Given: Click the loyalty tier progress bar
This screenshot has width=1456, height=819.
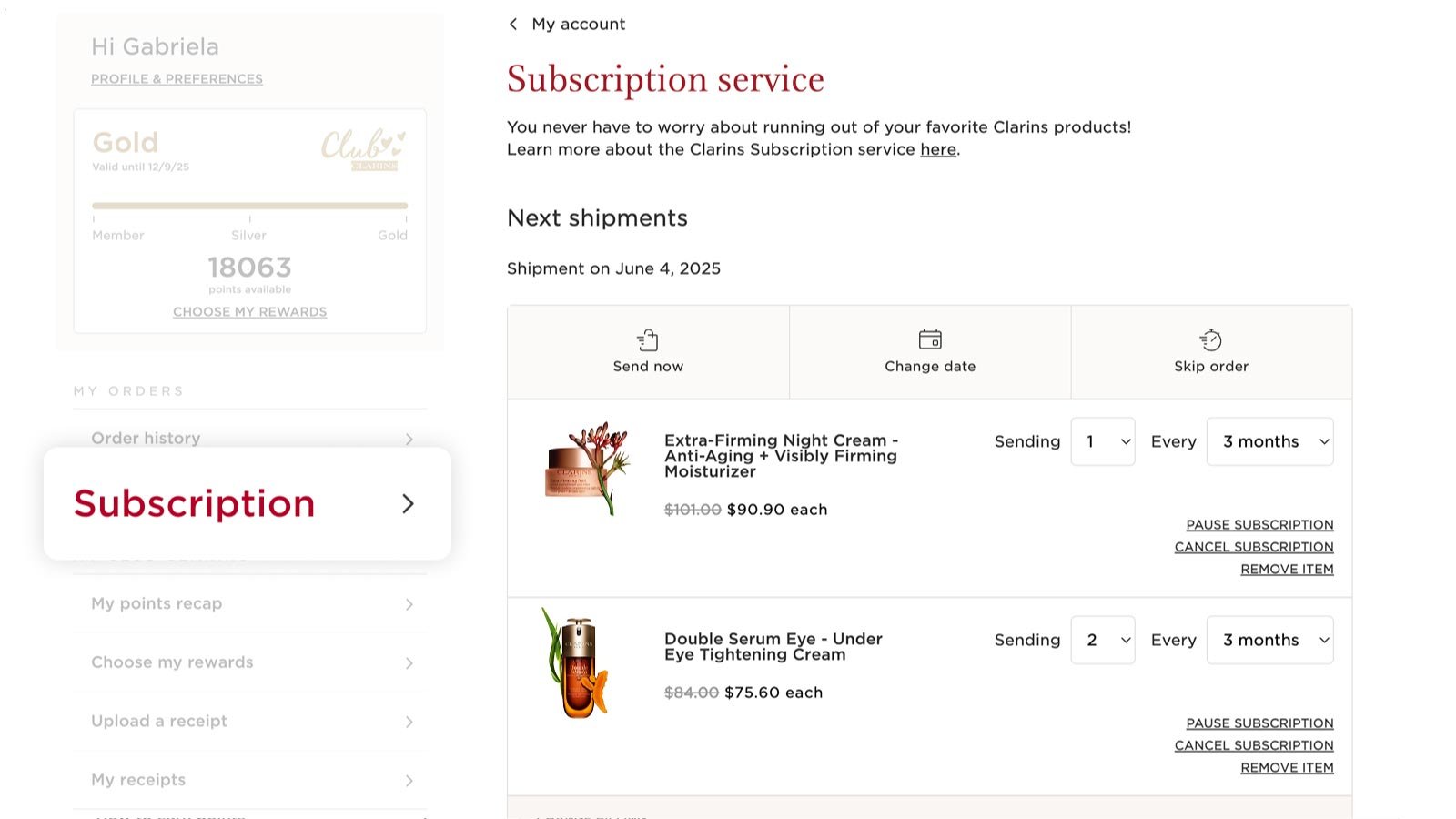Looking at the screenshot, I should pyautogui.click(x=249, y=205).
